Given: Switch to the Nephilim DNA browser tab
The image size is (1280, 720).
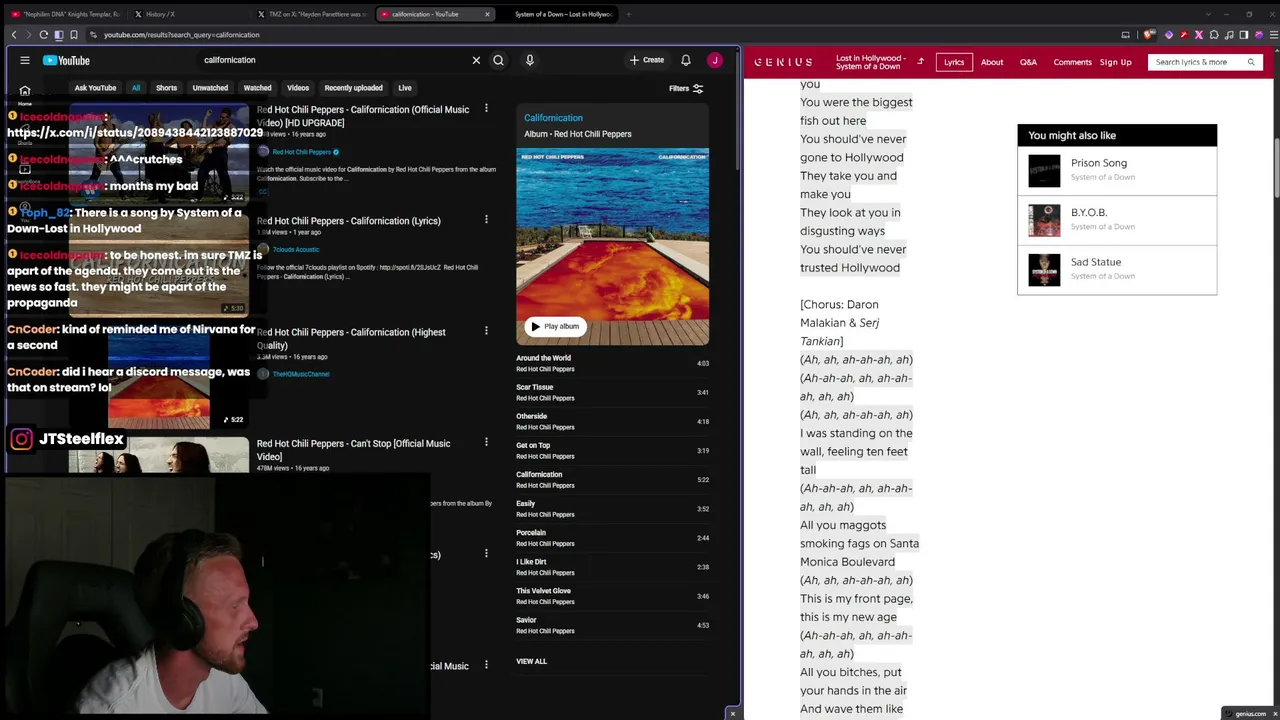Looking at the screenshot, I should (x=65, y=14).
